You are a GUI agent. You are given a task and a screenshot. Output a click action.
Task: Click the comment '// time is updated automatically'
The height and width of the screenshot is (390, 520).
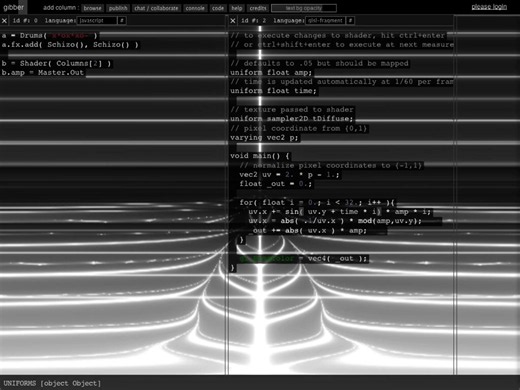coord(342,82)
